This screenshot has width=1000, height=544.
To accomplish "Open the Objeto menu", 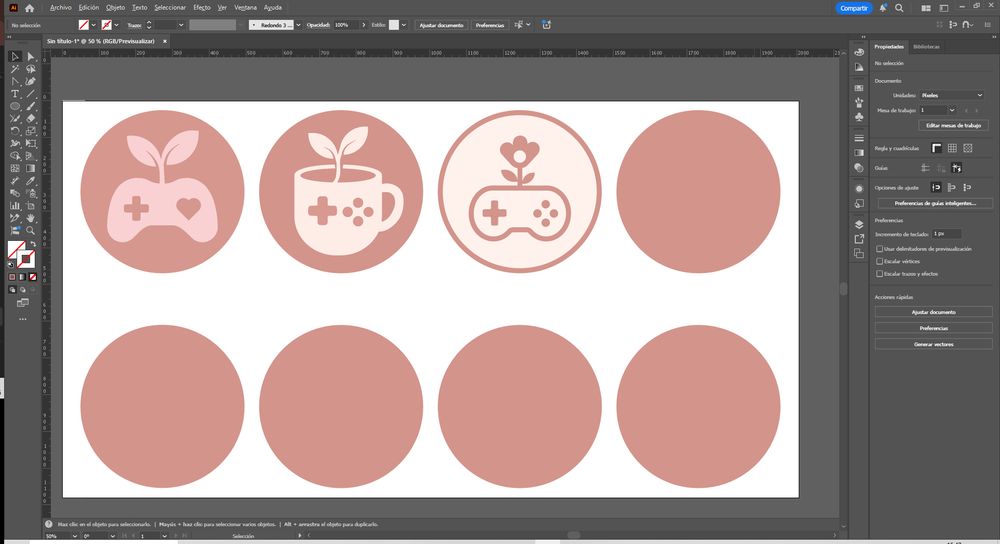I will [x=115, y=8].
